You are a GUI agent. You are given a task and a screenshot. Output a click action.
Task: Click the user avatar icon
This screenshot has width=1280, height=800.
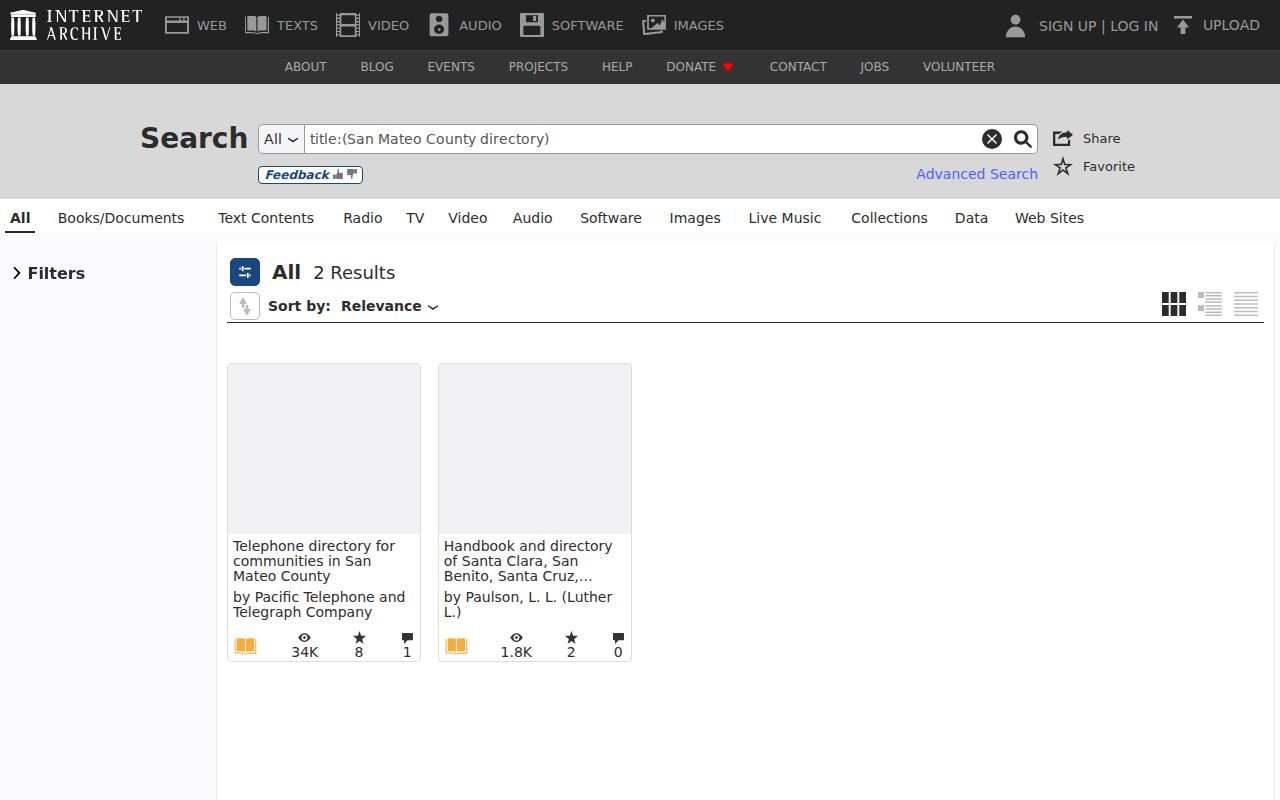pyautogui.click(x=1015, y=25)
